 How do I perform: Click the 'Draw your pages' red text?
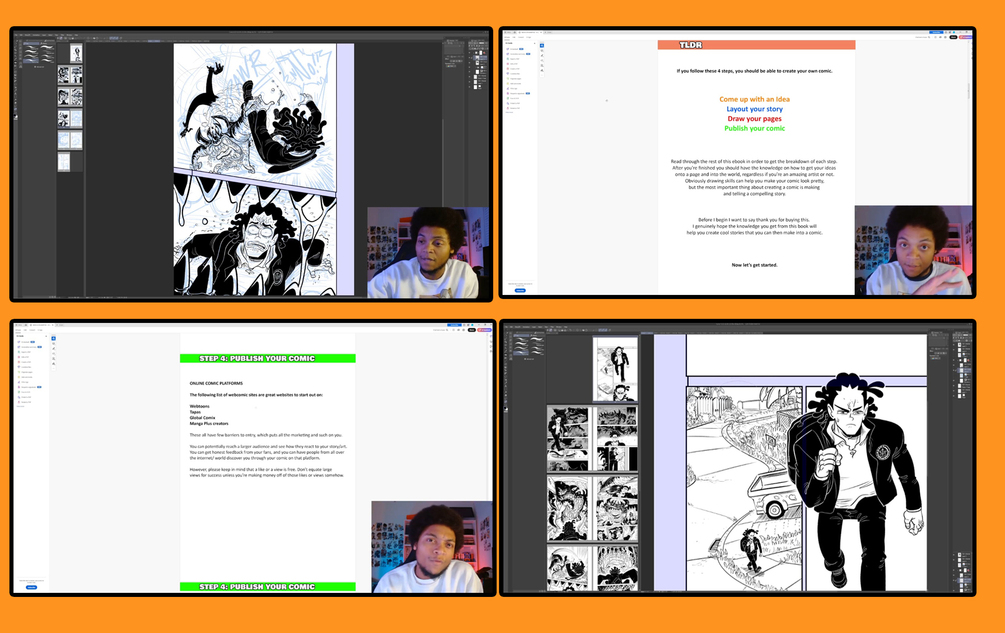(x=754, y=119)
